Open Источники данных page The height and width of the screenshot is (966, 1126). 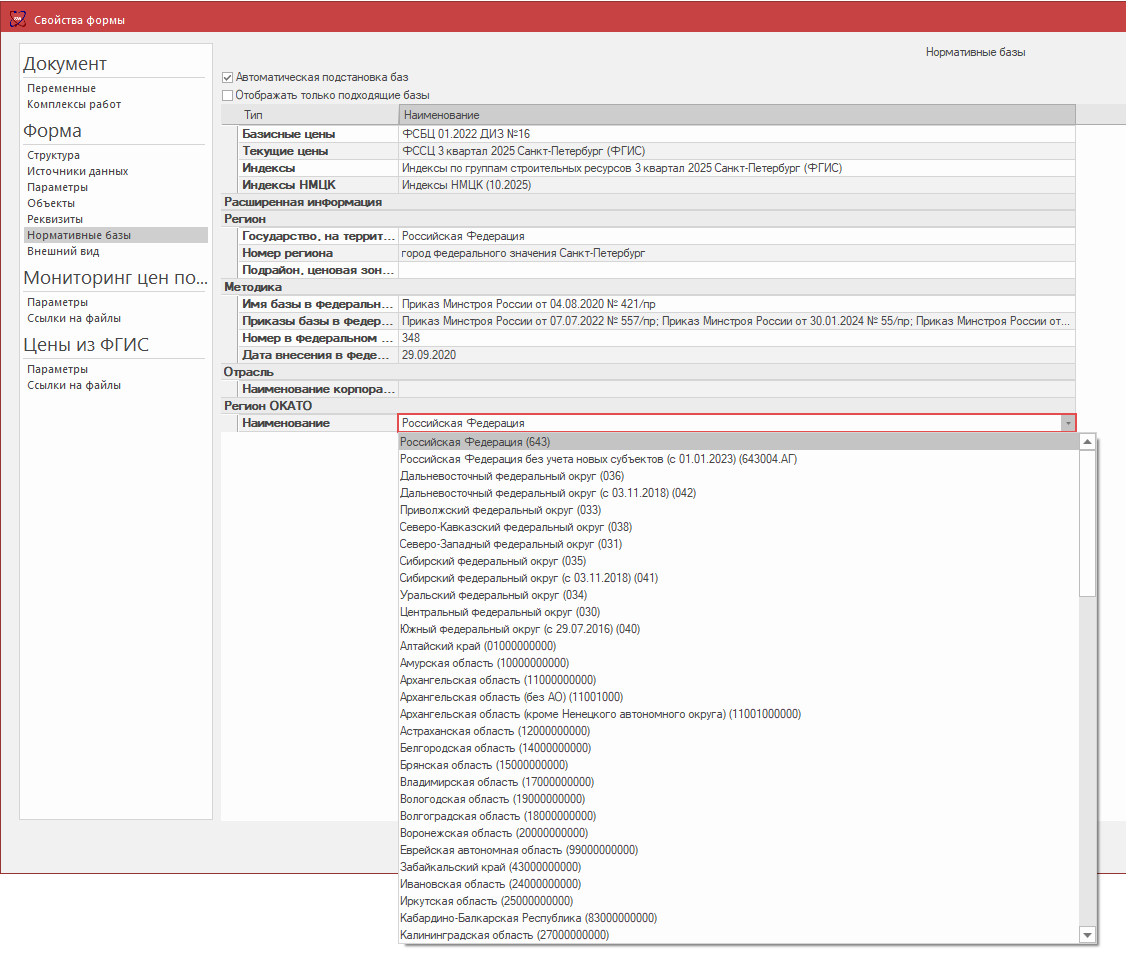tap(77, 171)
